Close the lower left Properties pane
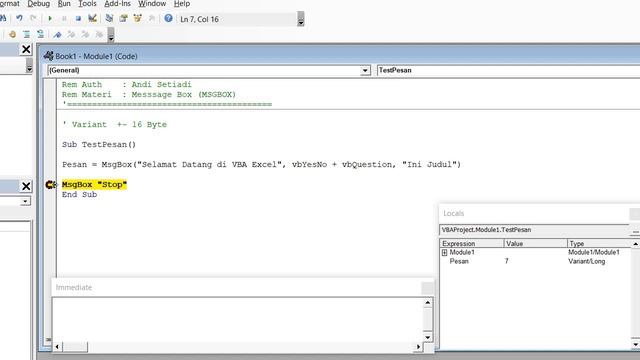Viewport: 640px width, 360px height. click(x=26, y=186)
